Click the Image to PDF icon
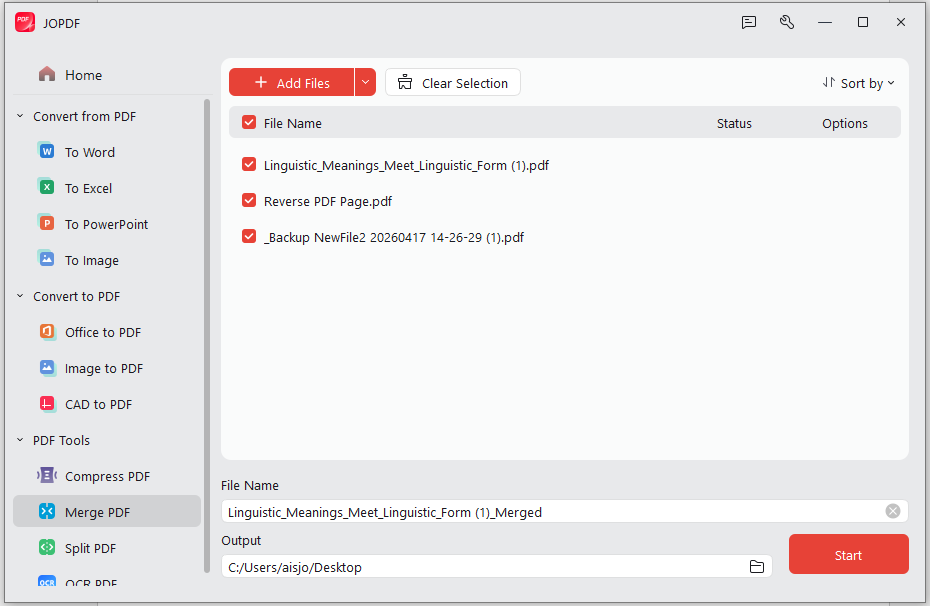930x606 pixels. click(47, 368)
